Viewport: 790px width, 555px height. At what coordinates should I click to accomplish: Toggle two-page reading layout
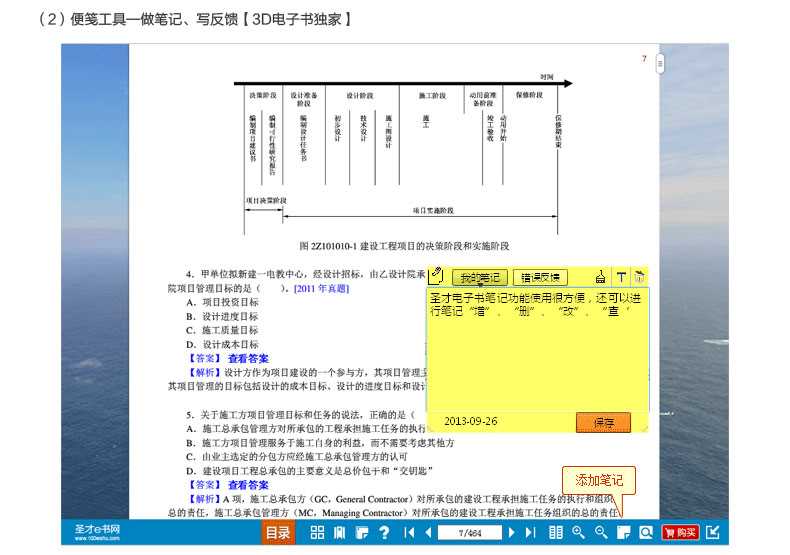[556, 533]
